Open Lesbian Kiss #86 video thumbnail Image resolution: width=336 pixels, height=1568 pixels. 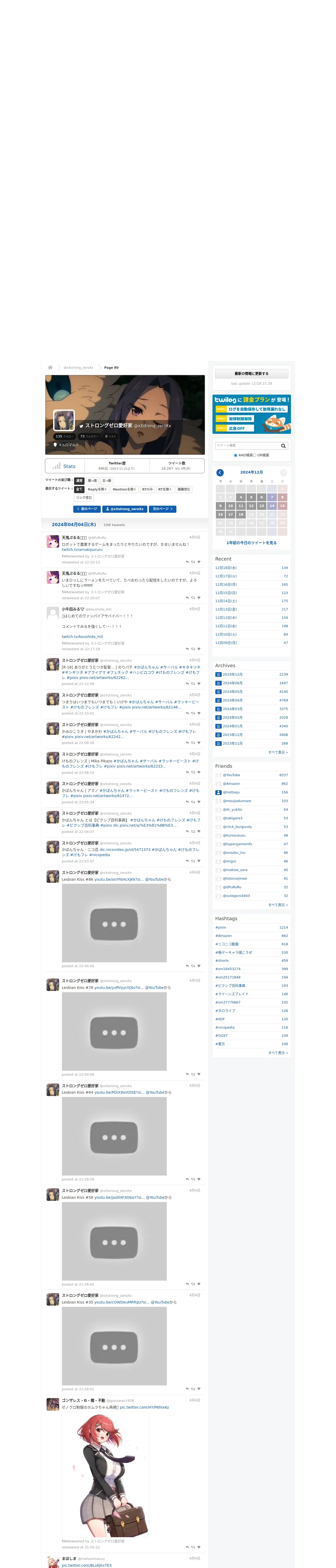(114, 923)
